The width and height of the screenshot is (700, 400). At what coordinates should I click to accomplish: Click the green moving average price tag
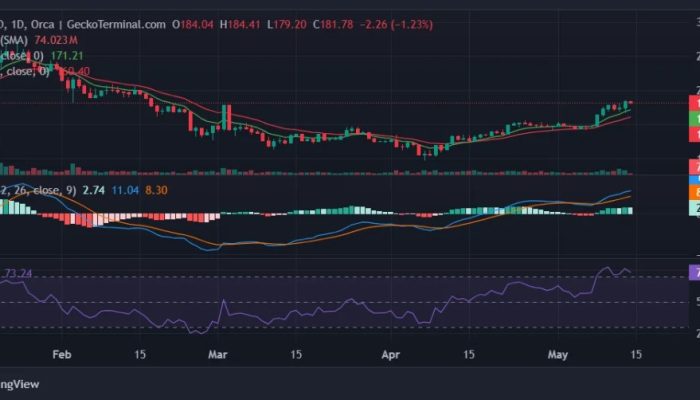click(693, 118)
